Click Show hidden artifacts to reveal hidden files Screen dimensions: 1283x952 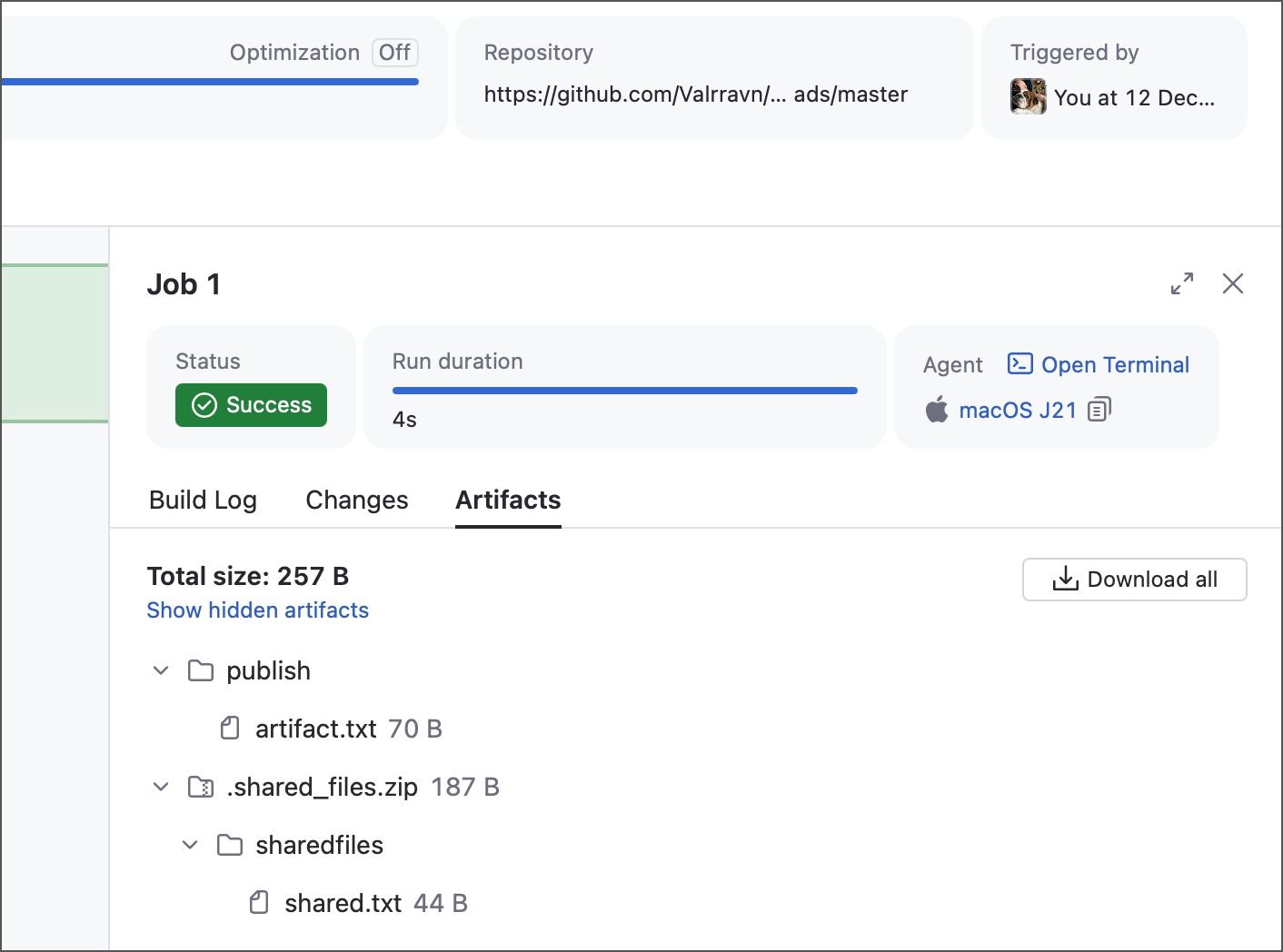click(257, 610)
